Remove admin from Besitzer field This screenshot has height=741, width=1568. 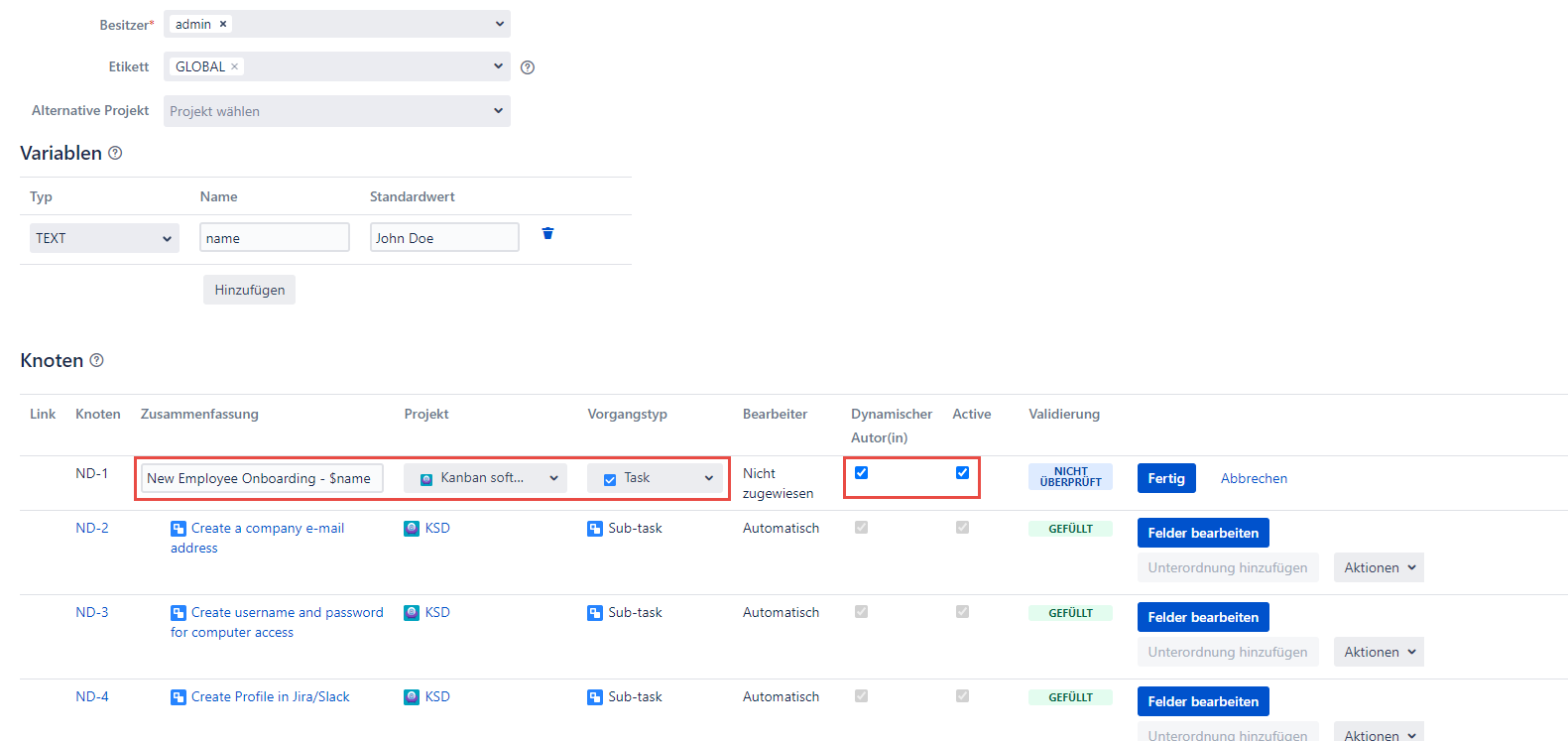click(223, 24)
